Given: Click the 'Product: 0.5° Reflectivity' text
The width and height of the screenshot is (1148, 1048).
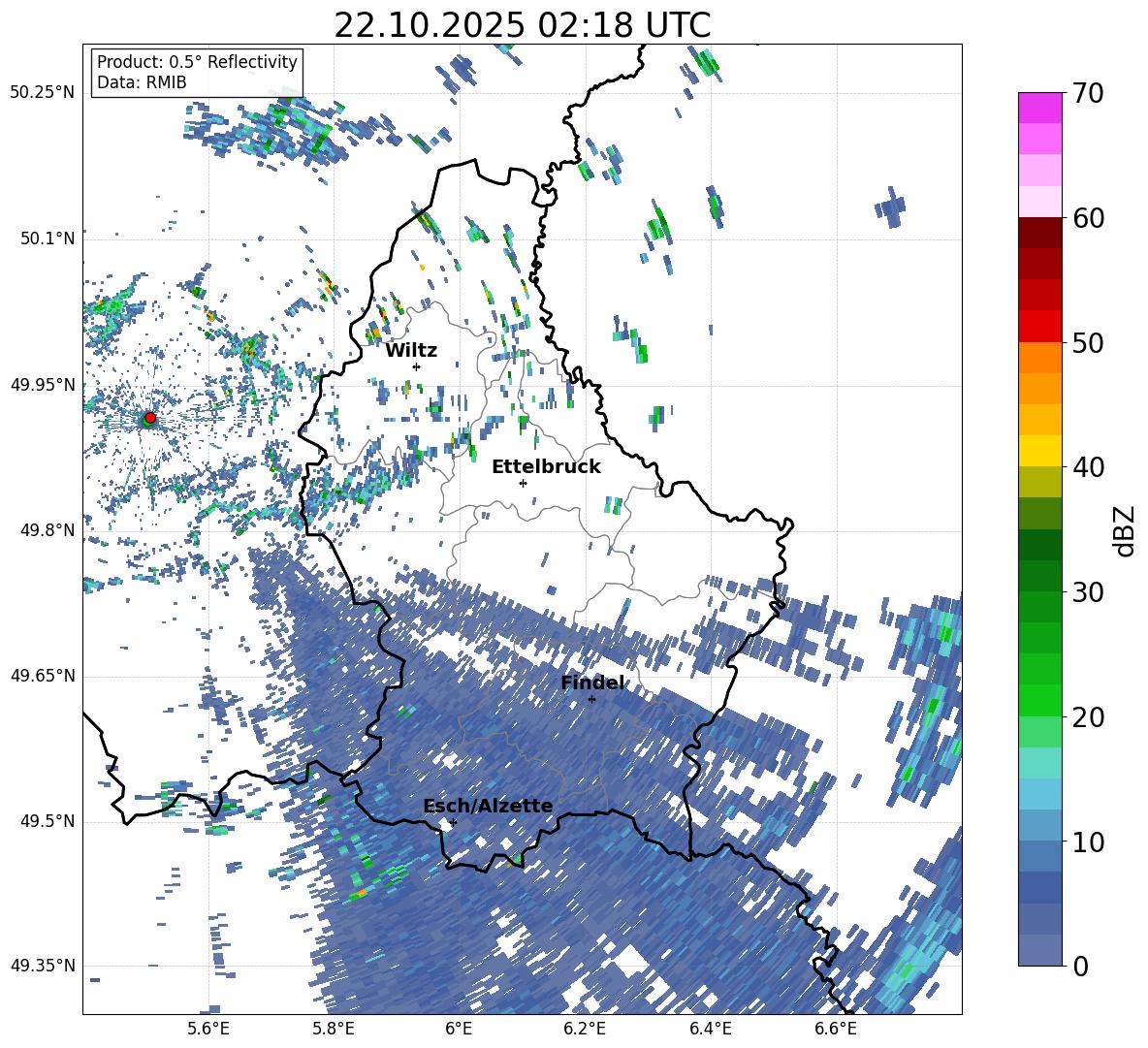Looking at the screenshot, I should (197, 61).
